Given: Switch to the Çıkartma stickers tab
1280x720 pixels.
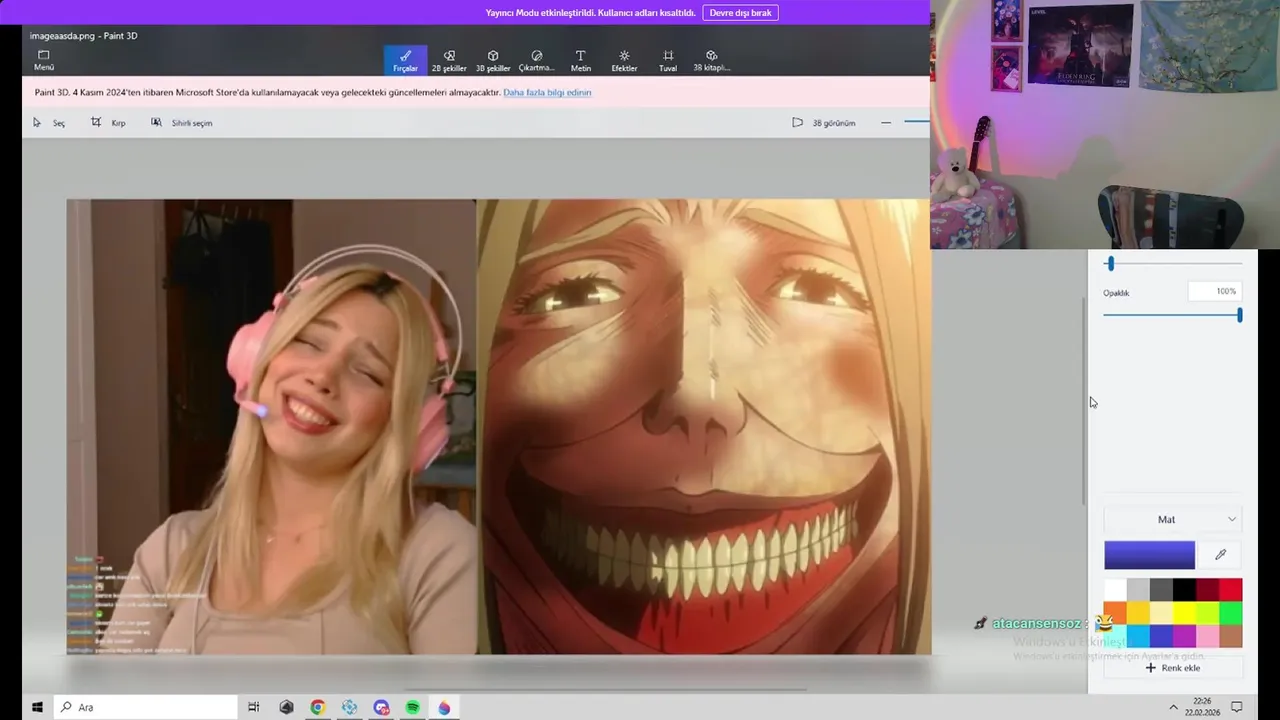Looking at the screenshot, I should 537,60.
